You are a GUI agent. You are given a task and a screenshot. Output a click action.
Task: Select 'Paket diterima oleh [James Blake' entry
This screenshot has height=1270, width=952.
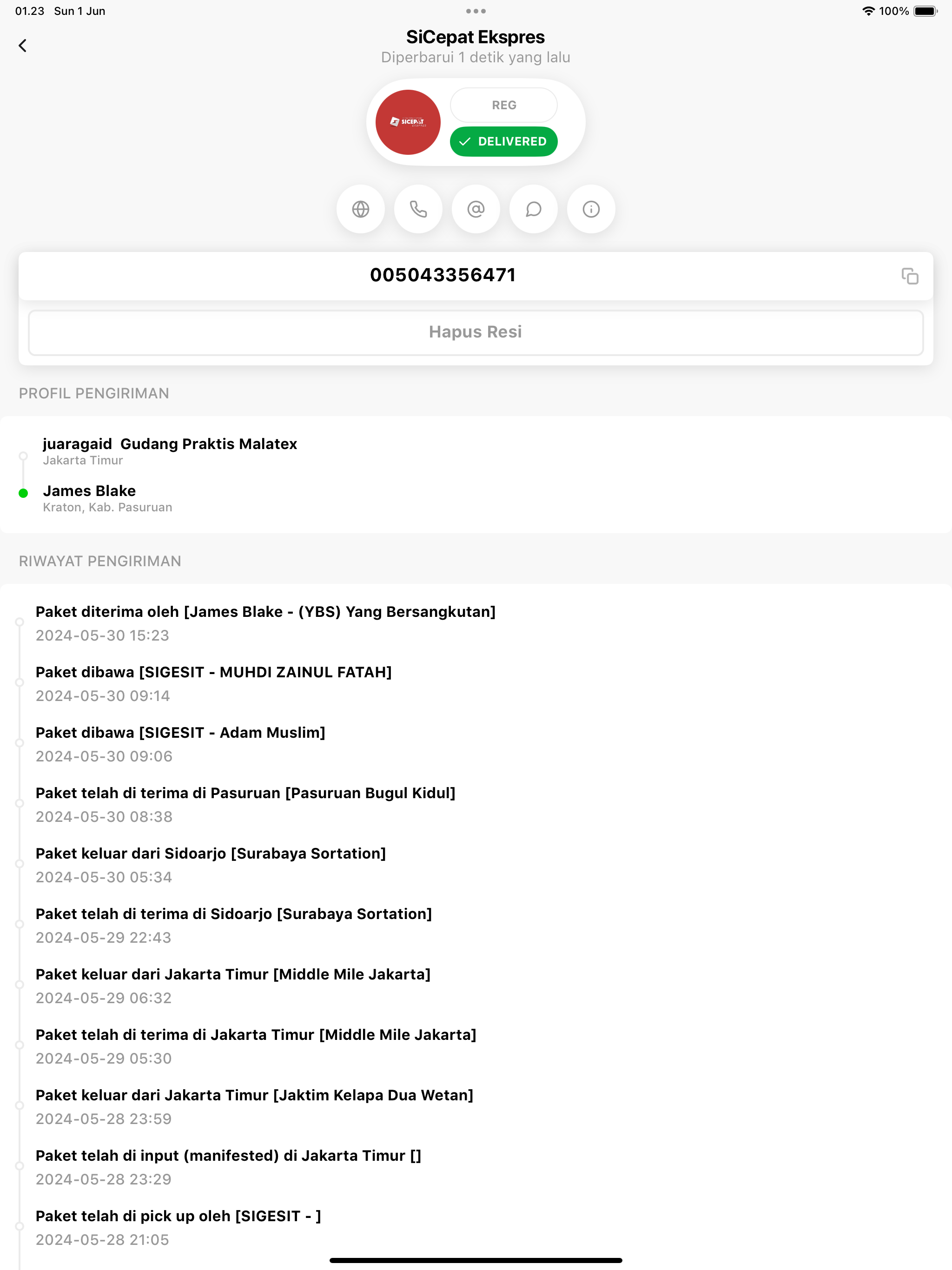pos(265,612)
